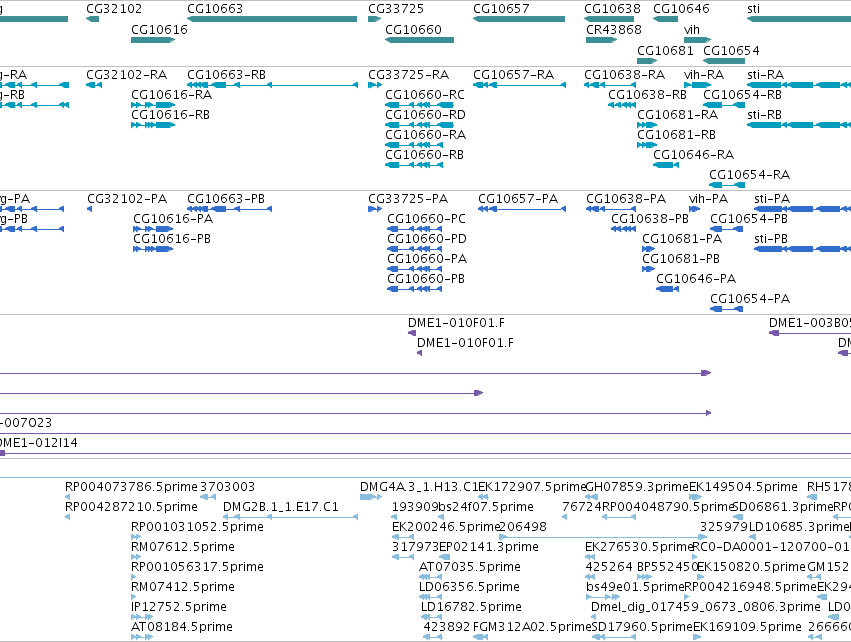Select the DME1-012I14 clone label

(x=39, y=442)
